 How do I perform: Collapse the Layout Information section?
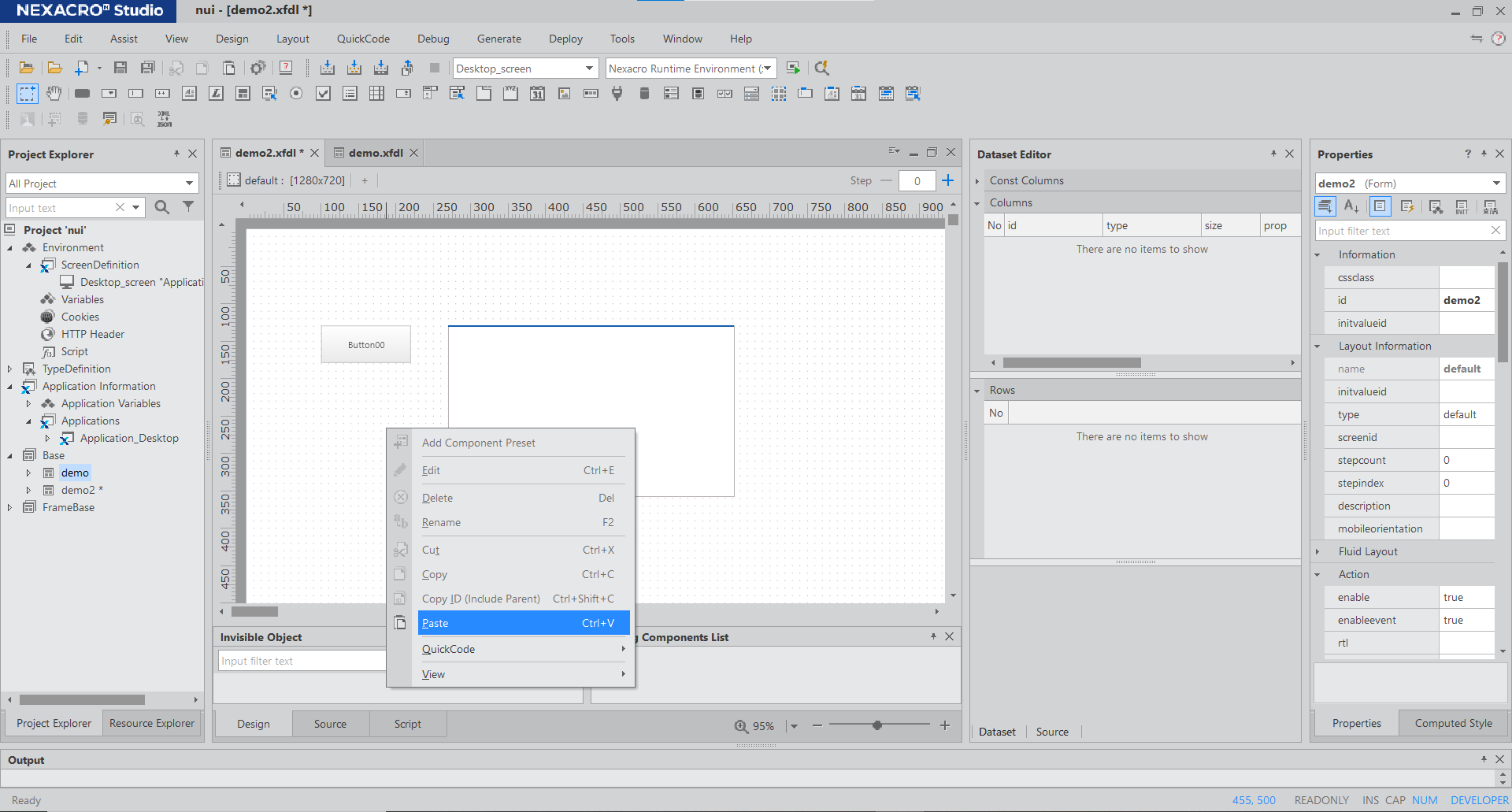tap(1317, 347)
